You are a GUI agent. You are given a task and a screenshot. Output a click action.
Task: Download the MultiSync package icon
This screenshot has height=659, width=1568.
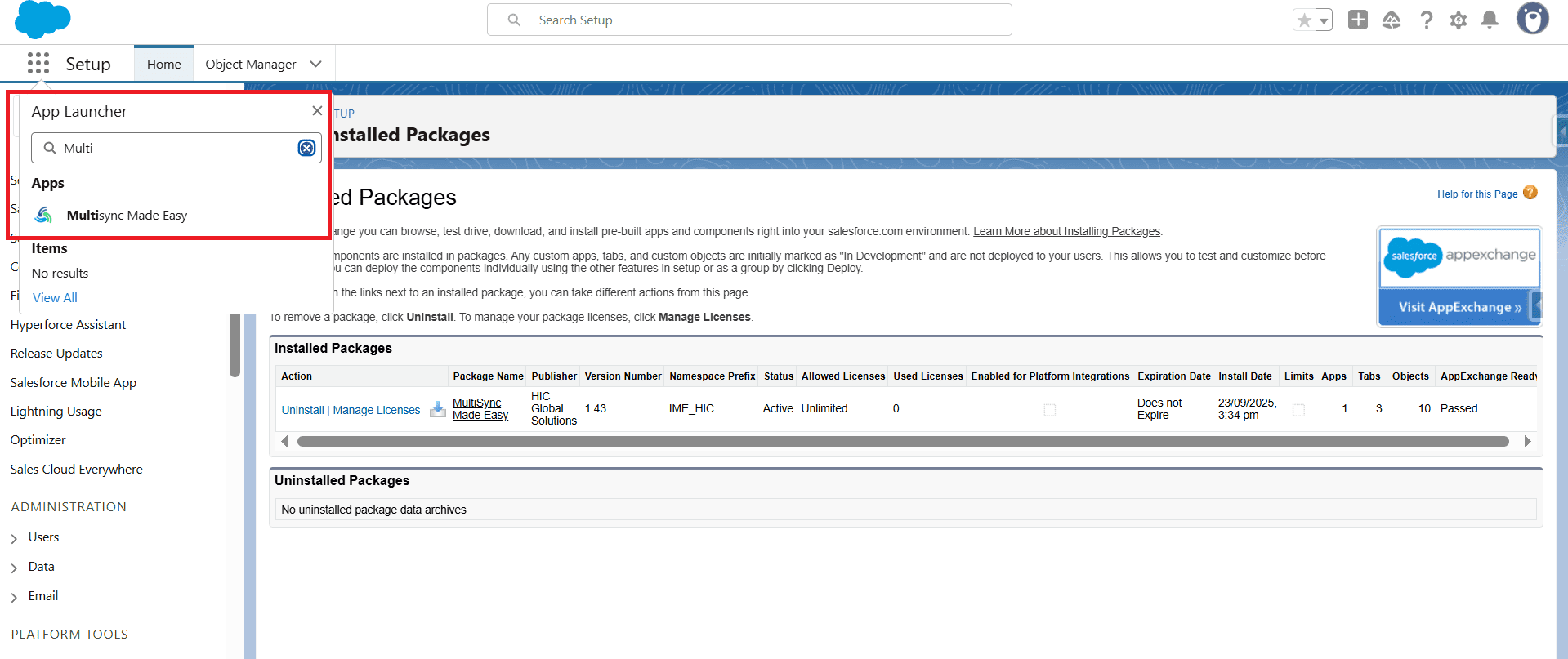(438, 409)
